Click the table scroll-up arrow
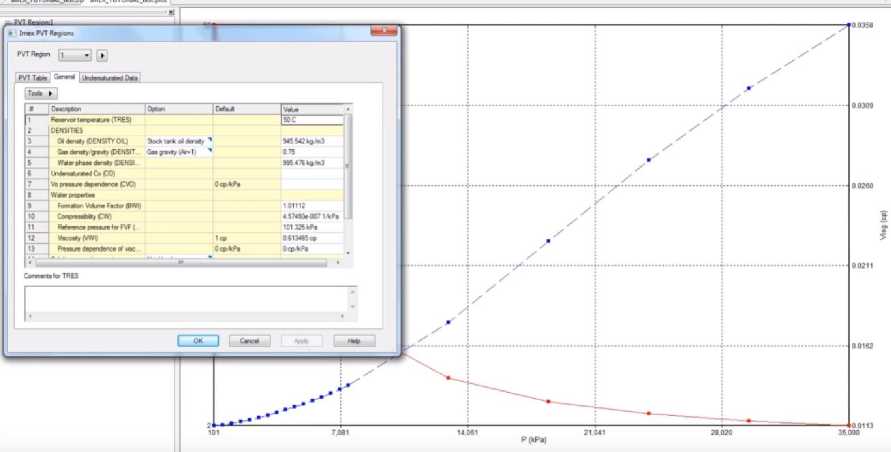Viewport: 891px width, 452px height. click(348, 109)
